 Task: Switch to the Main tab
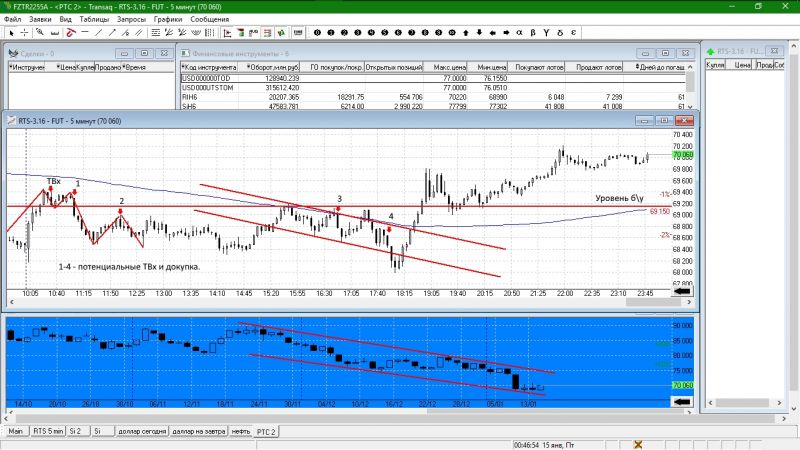[x=15, y=431]
